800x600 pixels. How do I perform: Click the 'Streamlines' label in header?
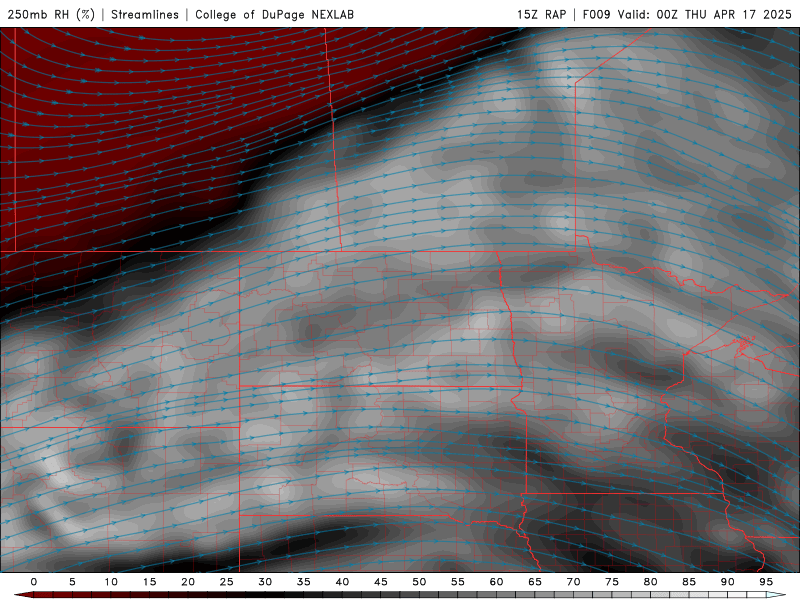145,15
